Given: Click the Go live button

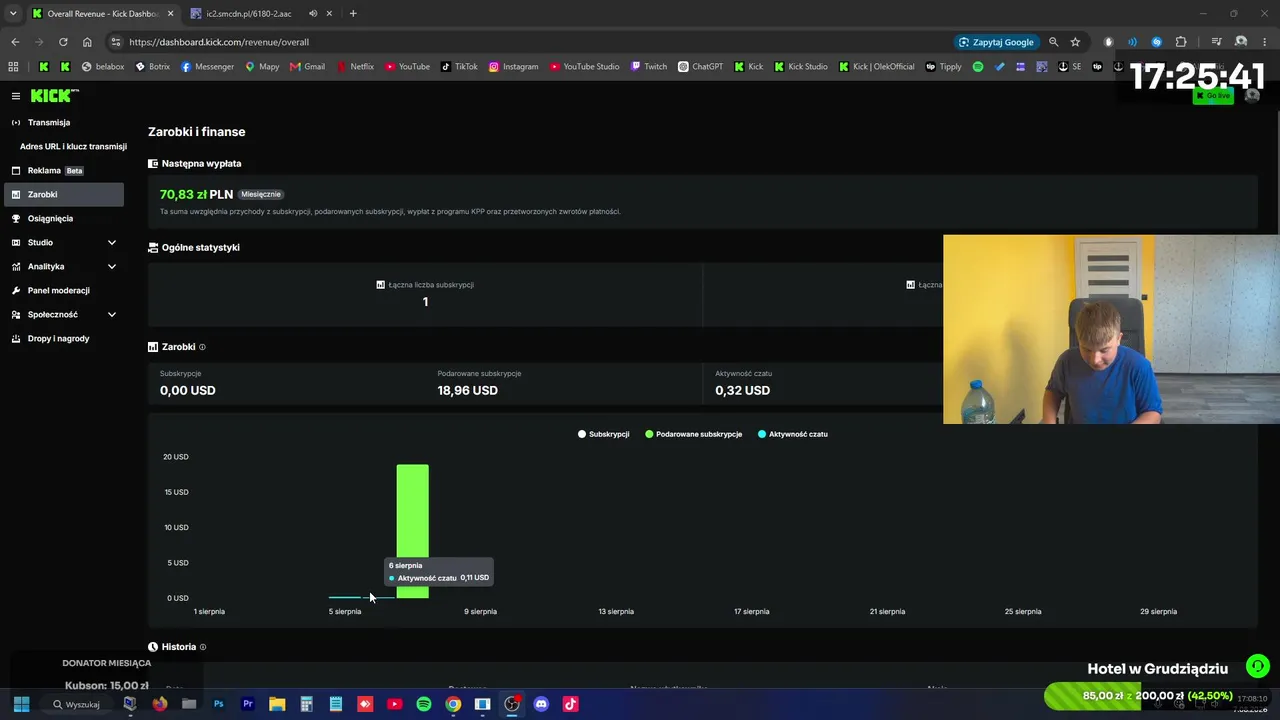Looking at the screenshot, I should coord(1213,96).
